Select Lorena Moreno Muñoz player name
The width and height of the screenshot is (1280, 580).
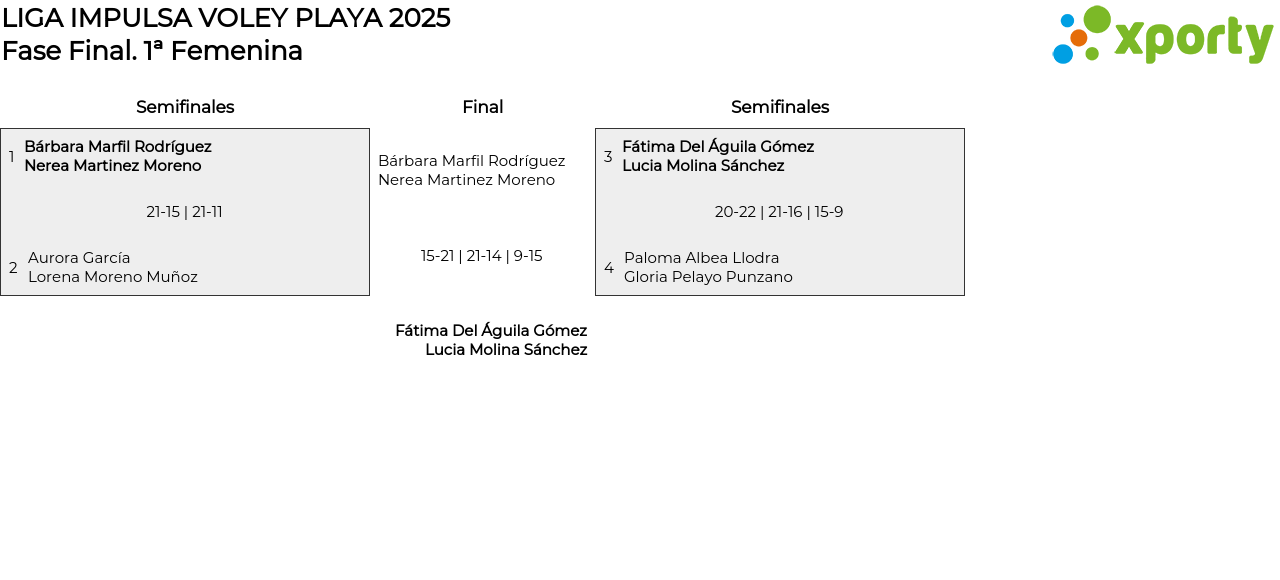click(x=113, y=277)
